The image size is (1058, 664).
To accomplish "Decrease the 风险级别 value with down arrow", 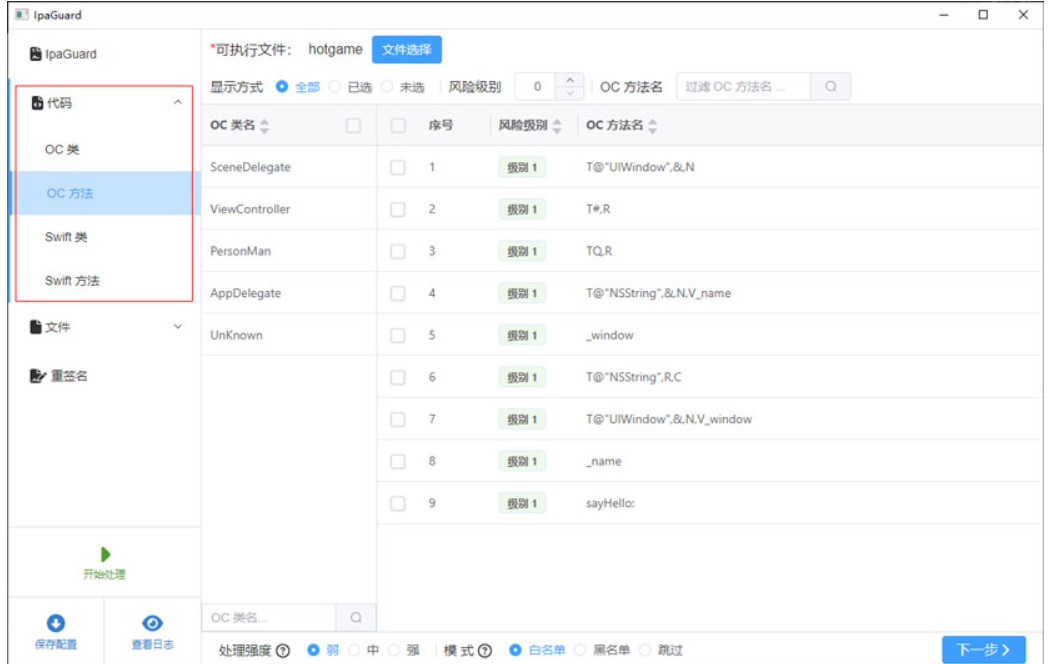I will [x=570, y=93].
